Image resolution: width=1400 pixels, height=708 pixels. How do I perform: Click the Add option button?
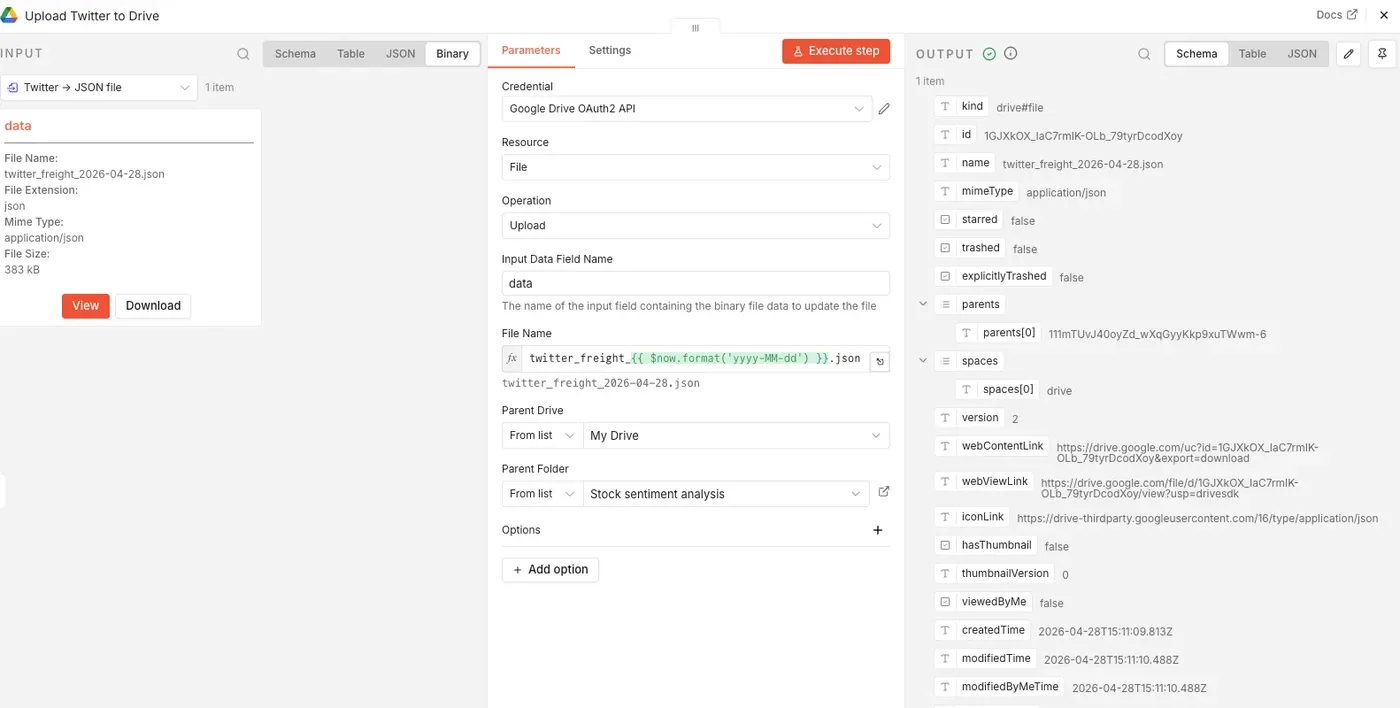pyautogui.click(x=550, y=569)
